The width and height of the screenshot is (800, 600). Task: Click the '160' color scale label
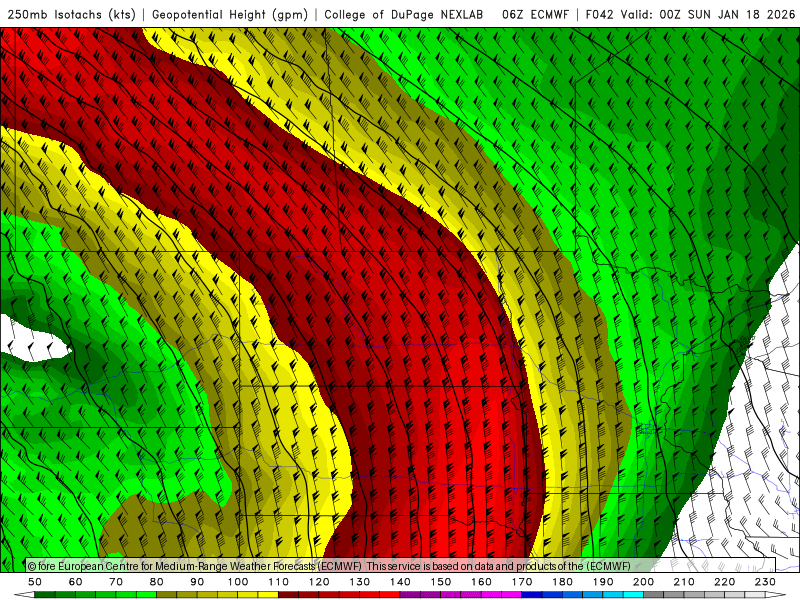click(x=481, y=582)
